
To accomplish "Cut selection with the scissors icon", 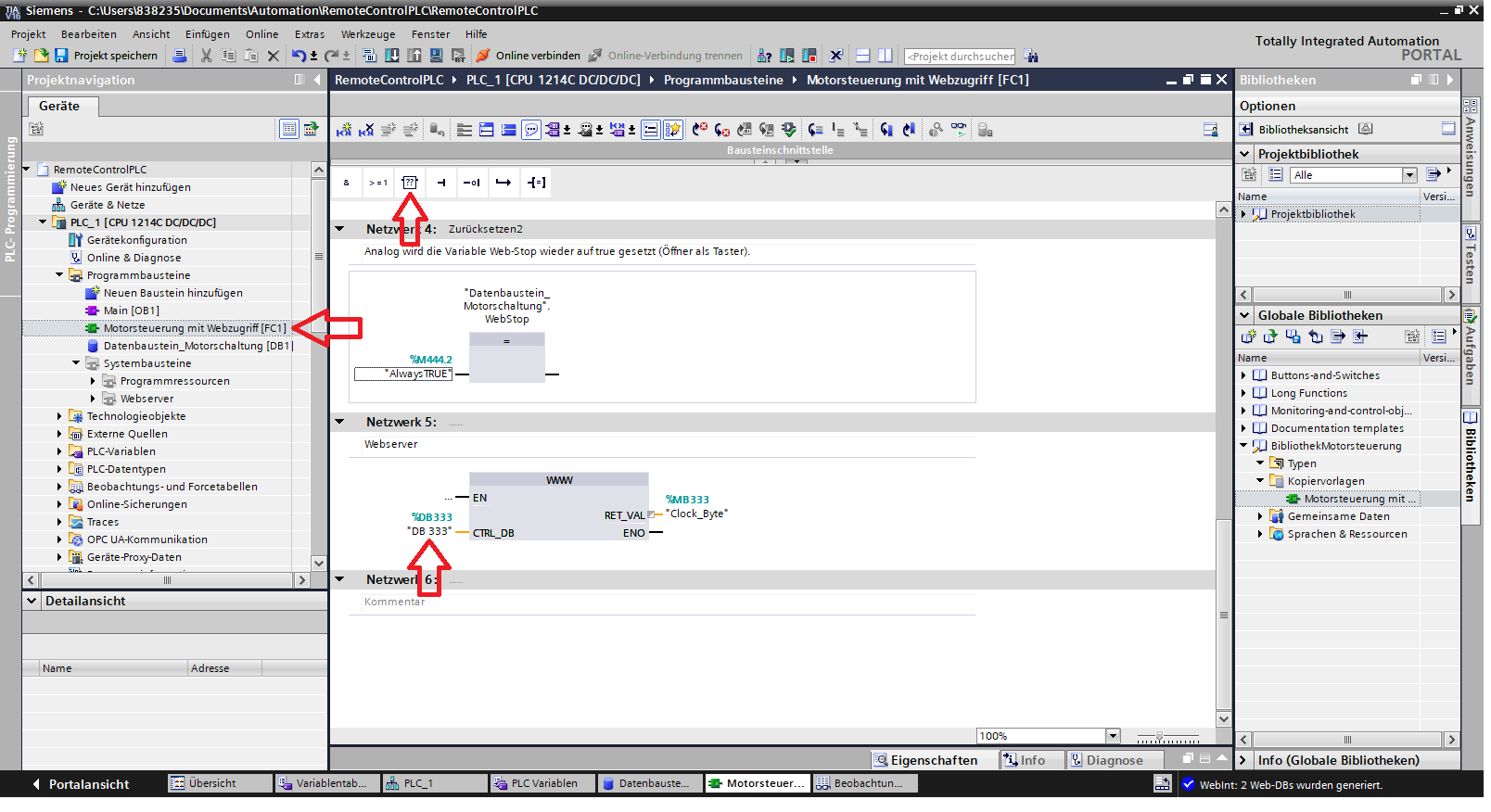I will (x=206, y=56).
